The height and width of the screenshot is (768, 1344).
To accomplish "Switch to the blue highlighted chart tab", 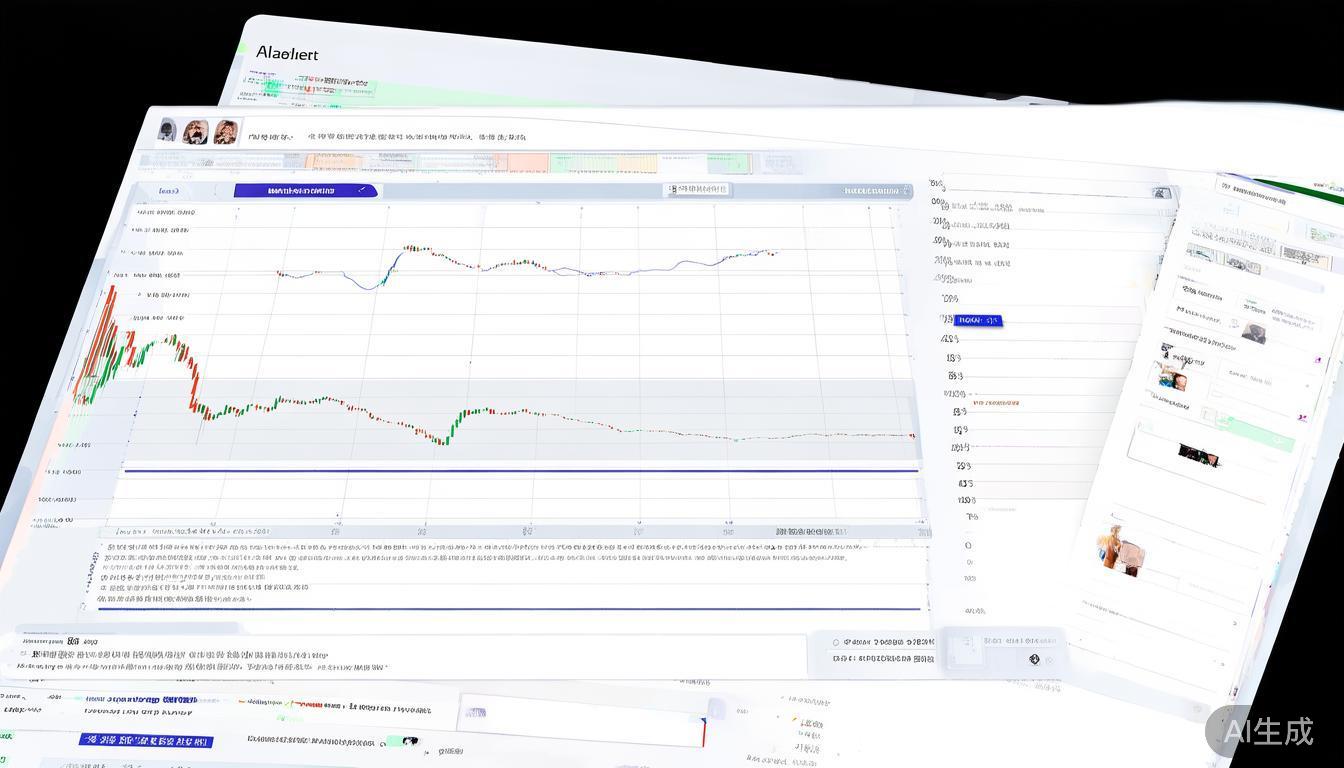I will coord(305,190).
